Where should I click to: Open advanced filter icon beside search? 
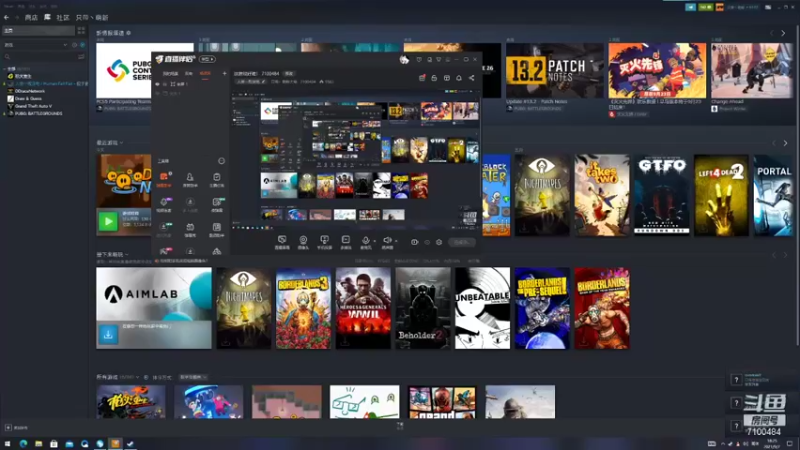tap(81, 57)
